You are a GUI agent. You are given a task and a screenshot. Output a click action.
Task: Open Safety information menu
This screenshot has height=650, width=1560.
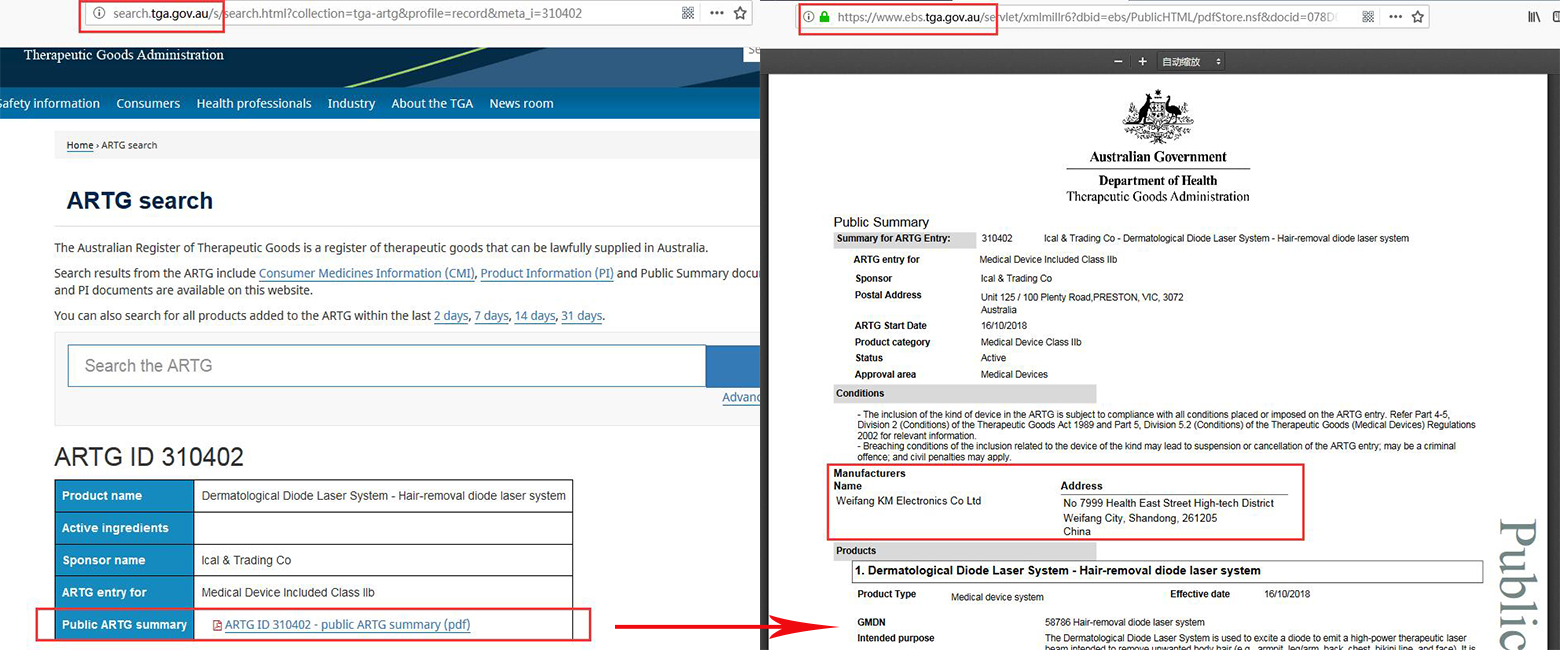coord(50,104)
